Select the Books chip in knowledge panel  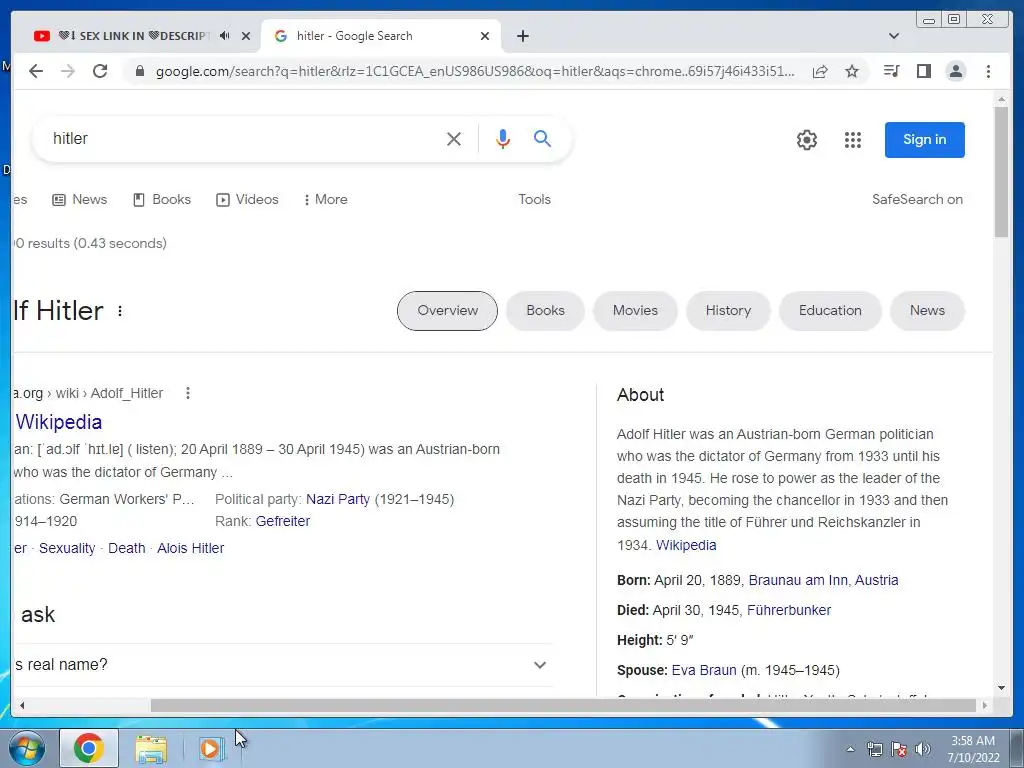point(545,311)
